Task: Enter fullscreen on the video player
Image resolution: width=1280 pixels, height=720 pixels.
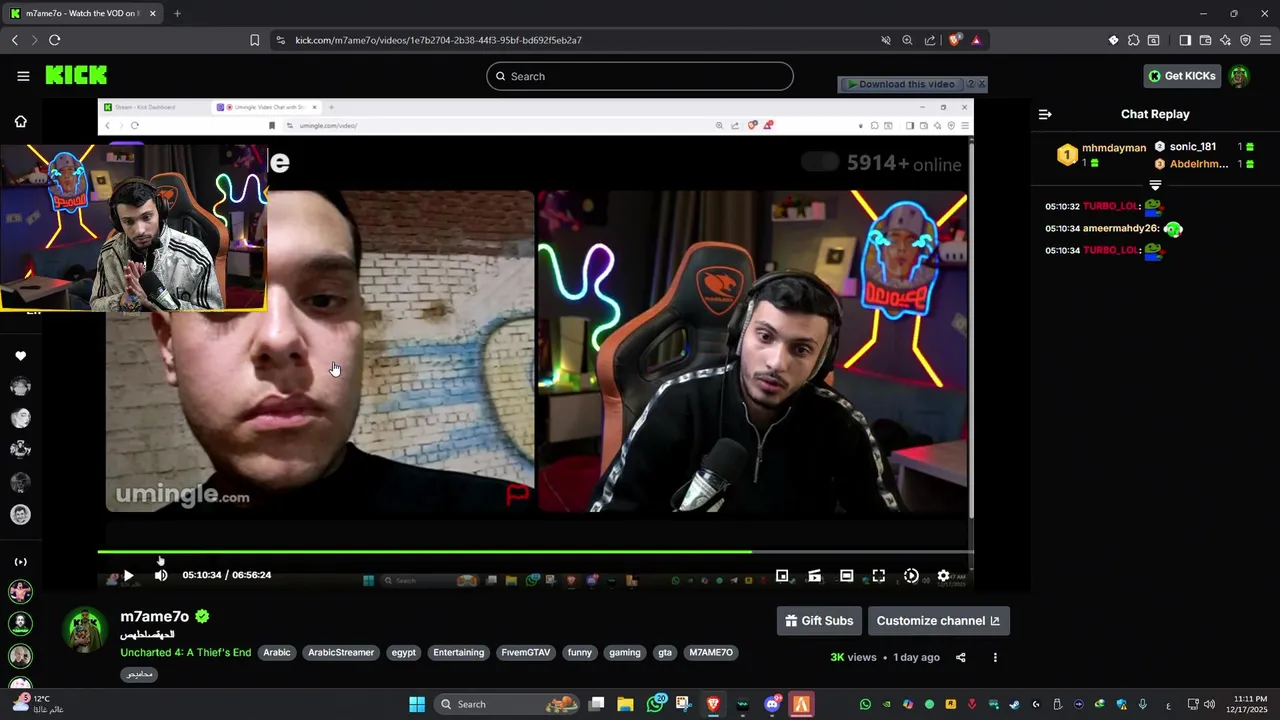Action: click(878, 575)
